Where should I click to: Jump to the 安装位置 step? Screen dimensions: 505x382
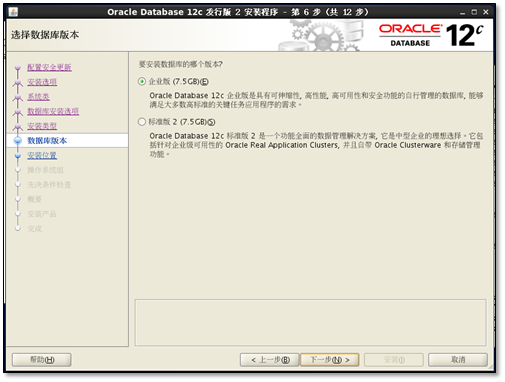coord(42,155)
